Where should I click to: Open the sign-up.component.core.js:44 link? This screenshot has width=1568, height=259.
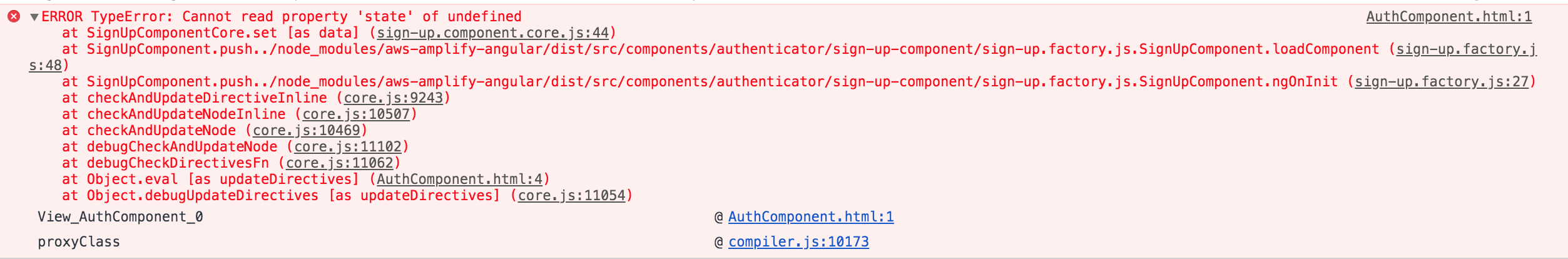coord(492,33)
